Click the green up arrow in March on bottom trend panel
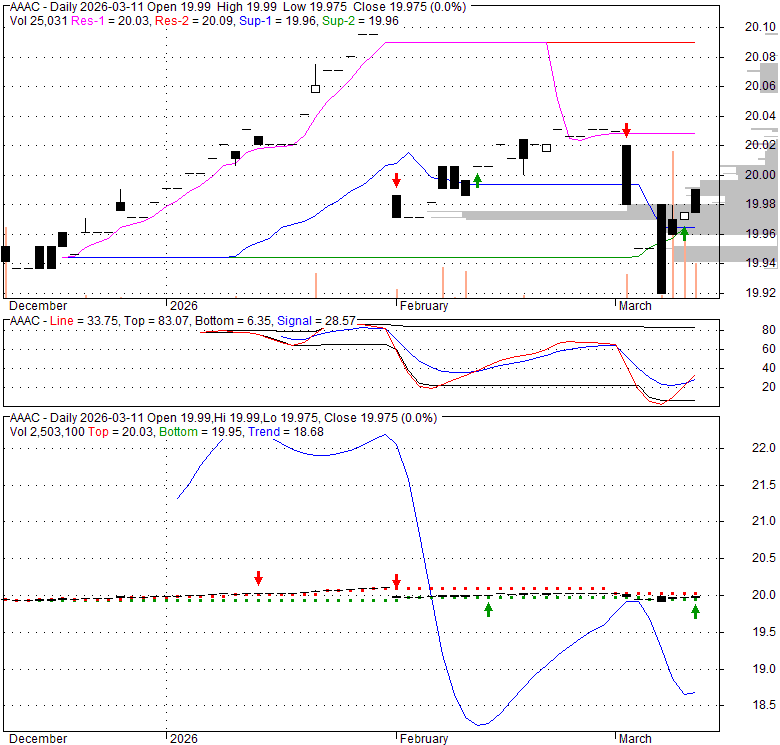 pos(695,611)
